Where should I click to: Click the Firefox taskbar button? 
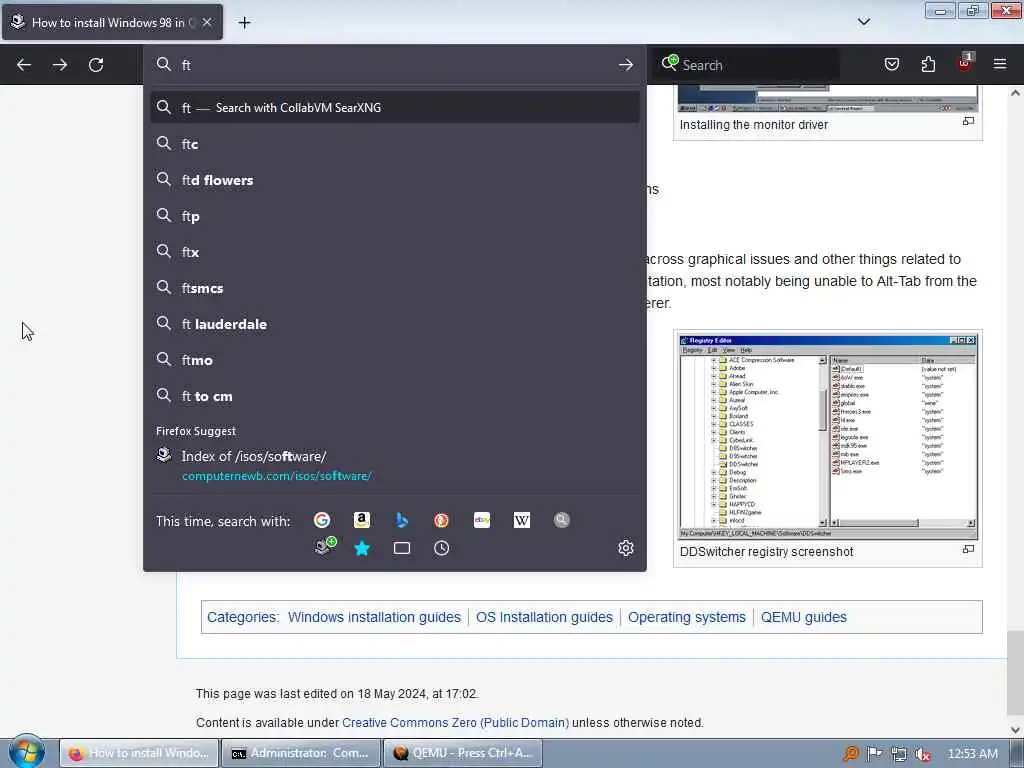pyautogui.click(x=139, y=753)
